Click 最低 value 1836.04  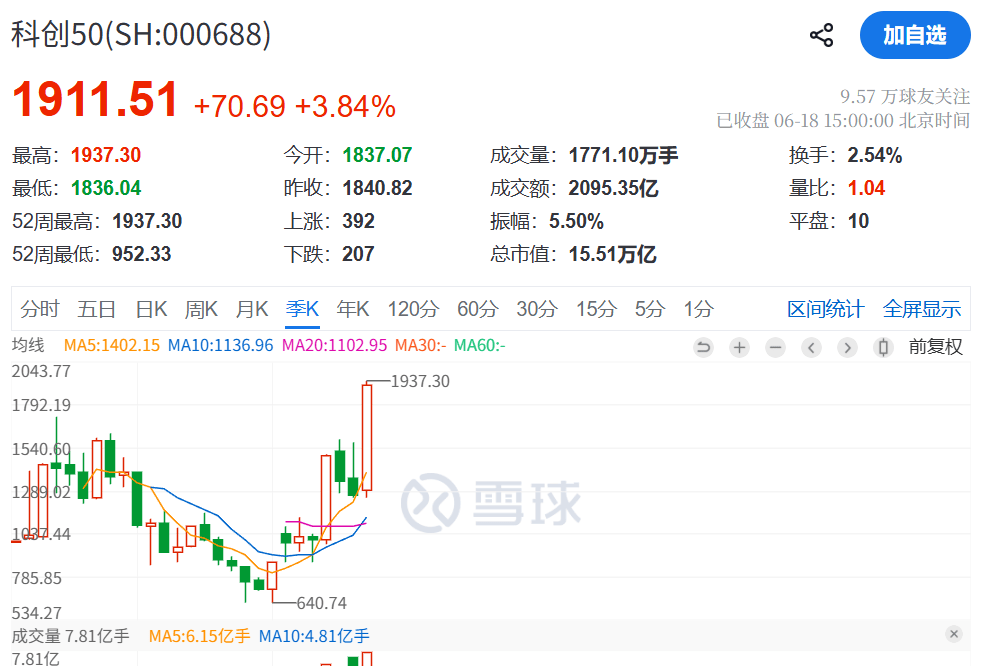pyautogui.click(x=105, y=189)
